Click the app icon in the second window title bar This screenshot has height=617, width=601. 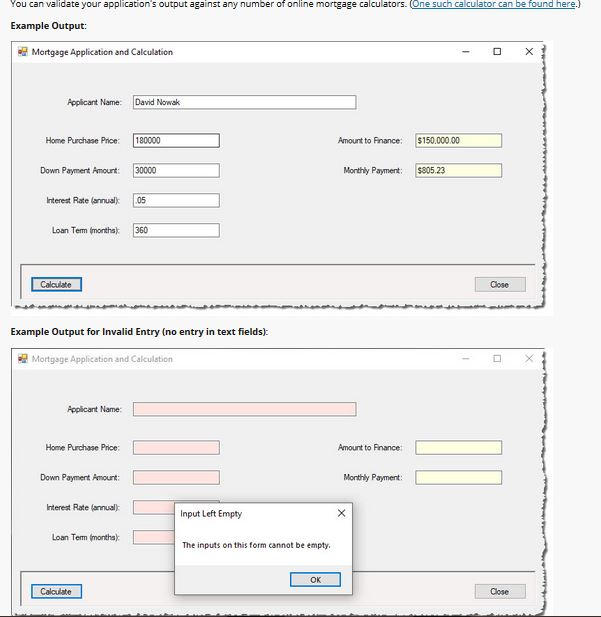coord(23,358)
